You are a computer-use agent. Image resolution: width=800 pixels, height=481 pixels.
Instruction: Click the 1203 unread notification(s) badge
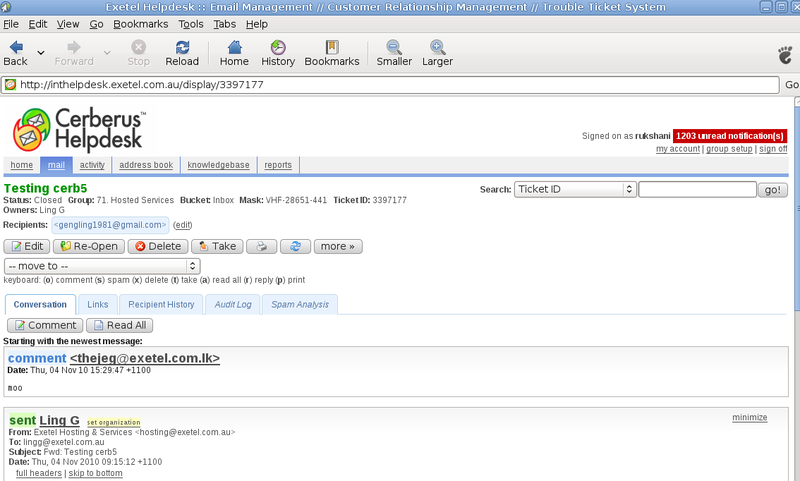pos(730,136)
